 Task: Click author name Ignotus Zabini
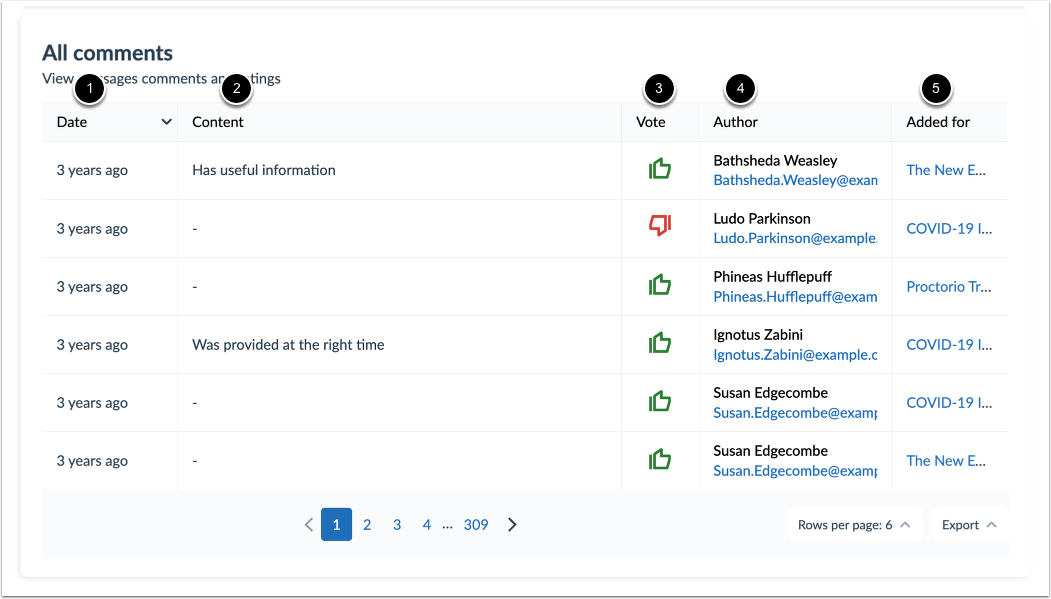[757, 335]
